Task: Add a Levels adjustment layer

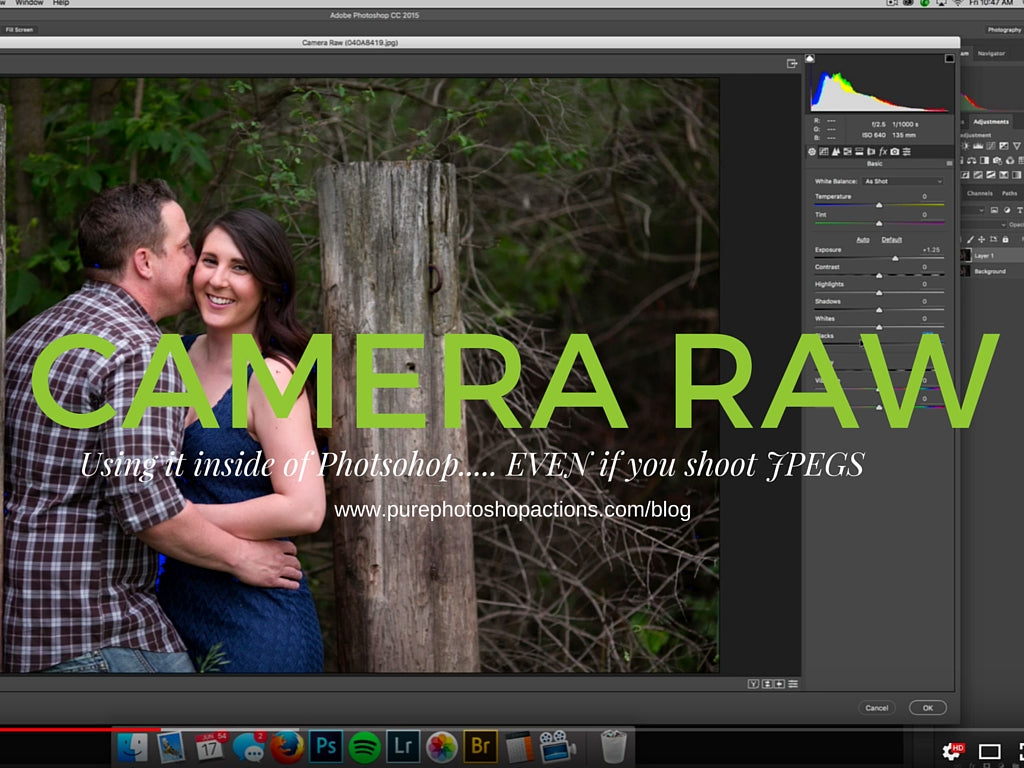Action: point(978,146)
